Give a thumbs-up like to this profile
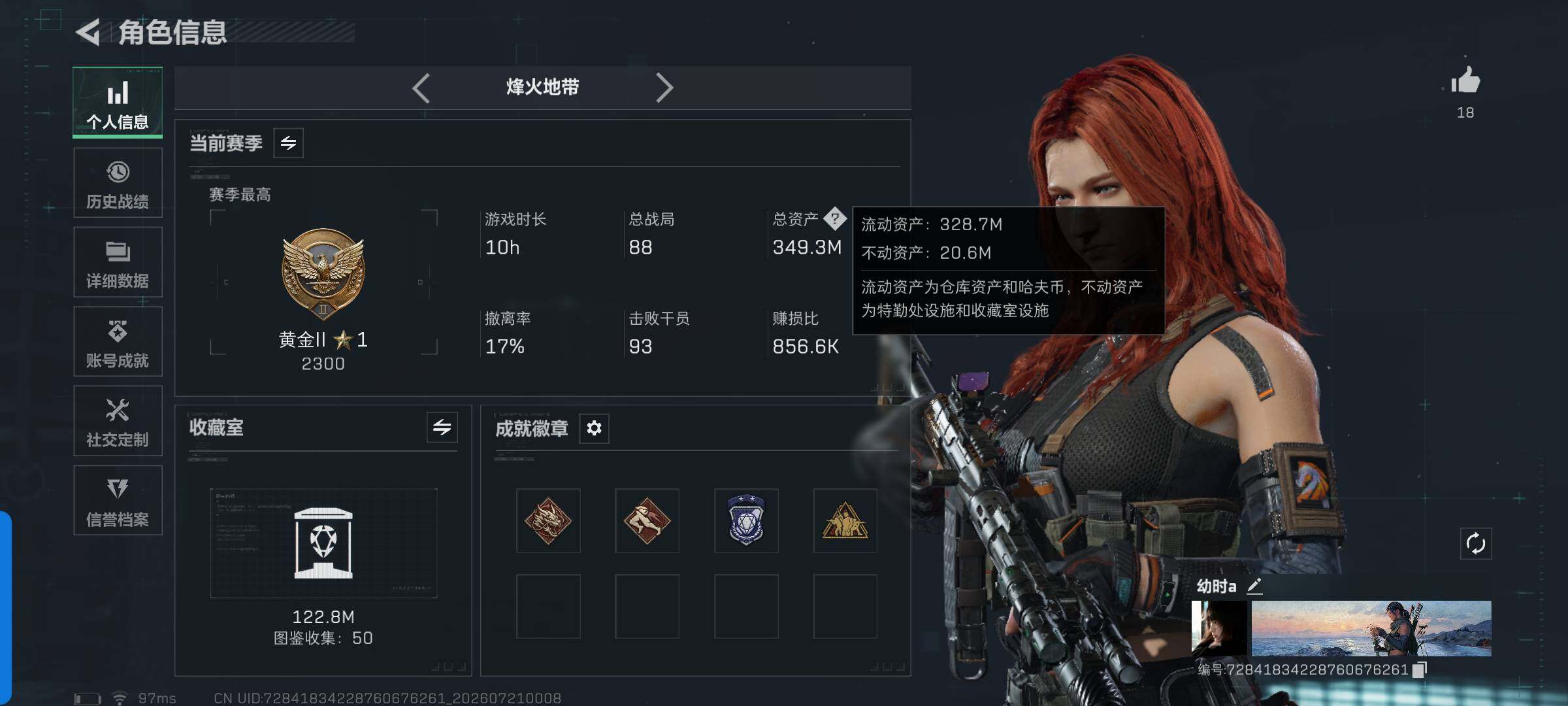 click(1465, 81)
